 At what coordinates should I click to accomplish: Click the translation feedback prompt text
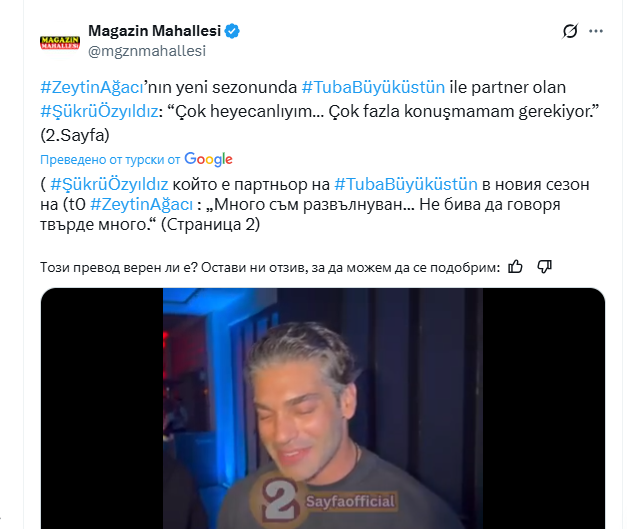270,267
